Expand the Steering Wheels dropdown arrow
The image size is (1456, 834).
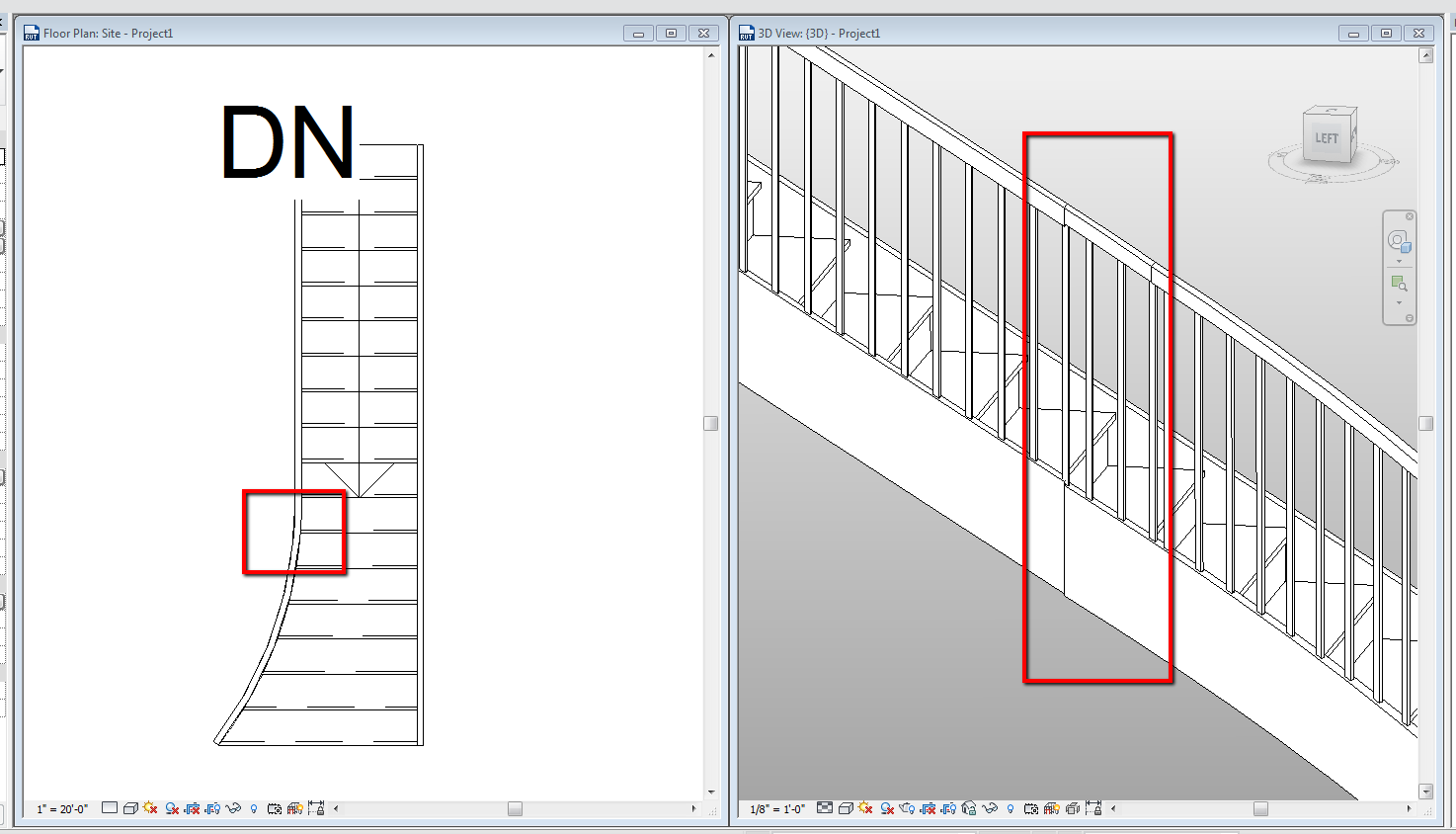coord(1399,262)
